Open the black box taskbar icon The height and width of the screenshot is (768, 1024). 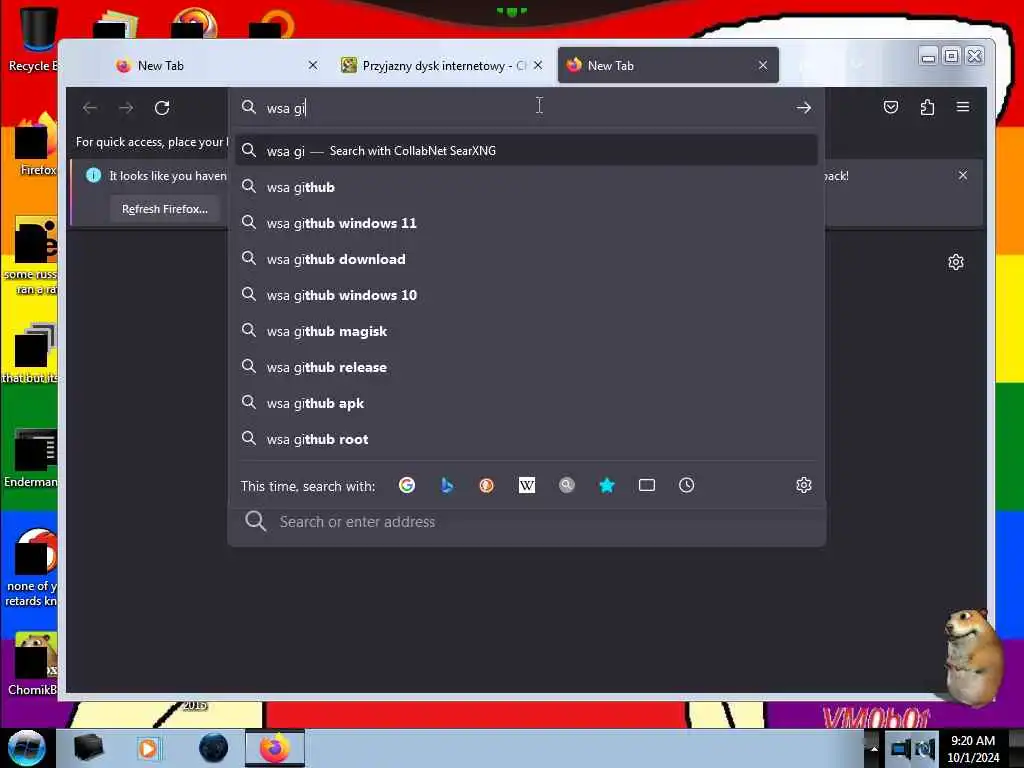point(88,748)
